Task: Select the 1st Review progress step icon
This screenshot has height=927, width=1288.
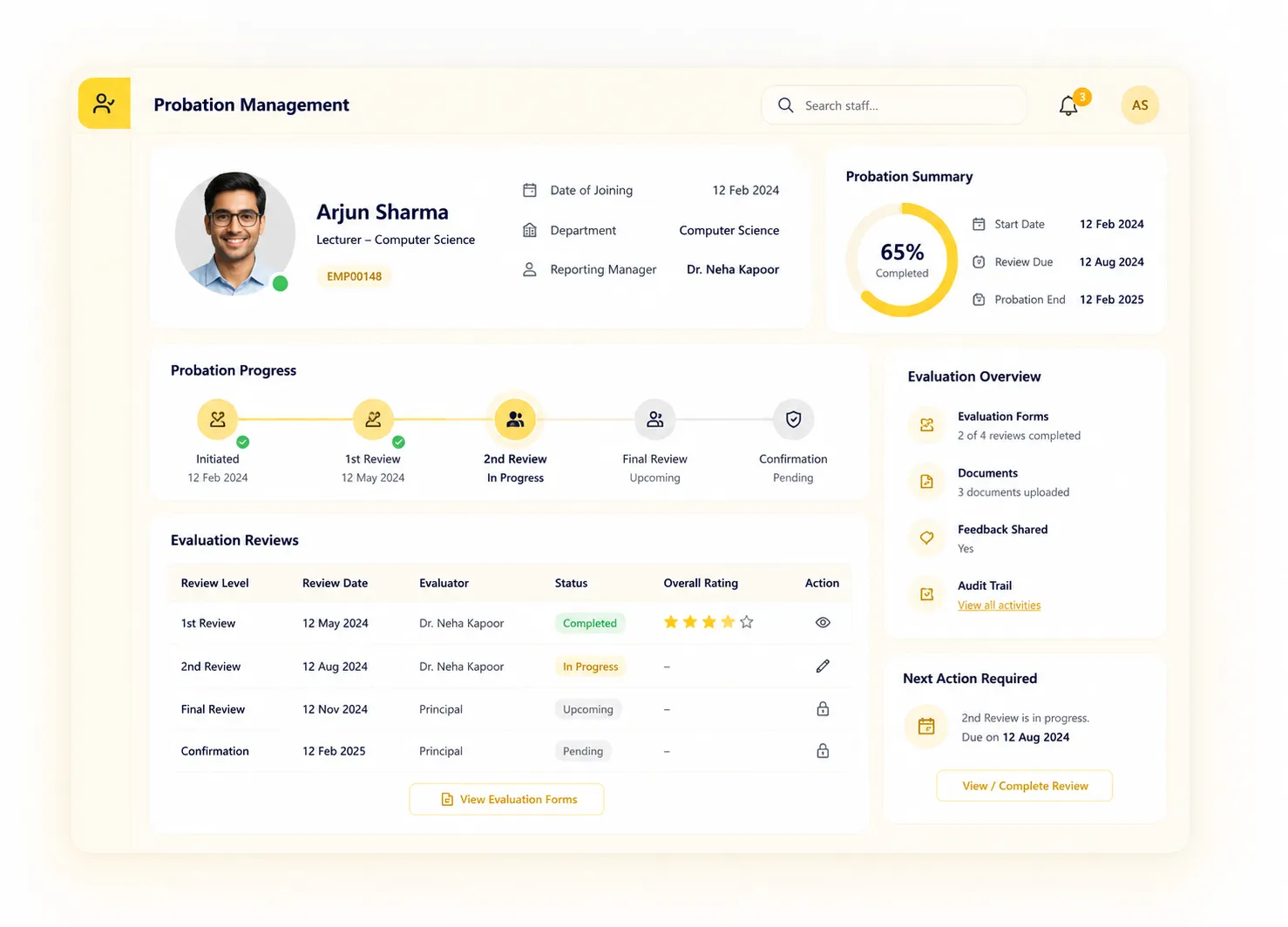Action: [x=373, y=419]
